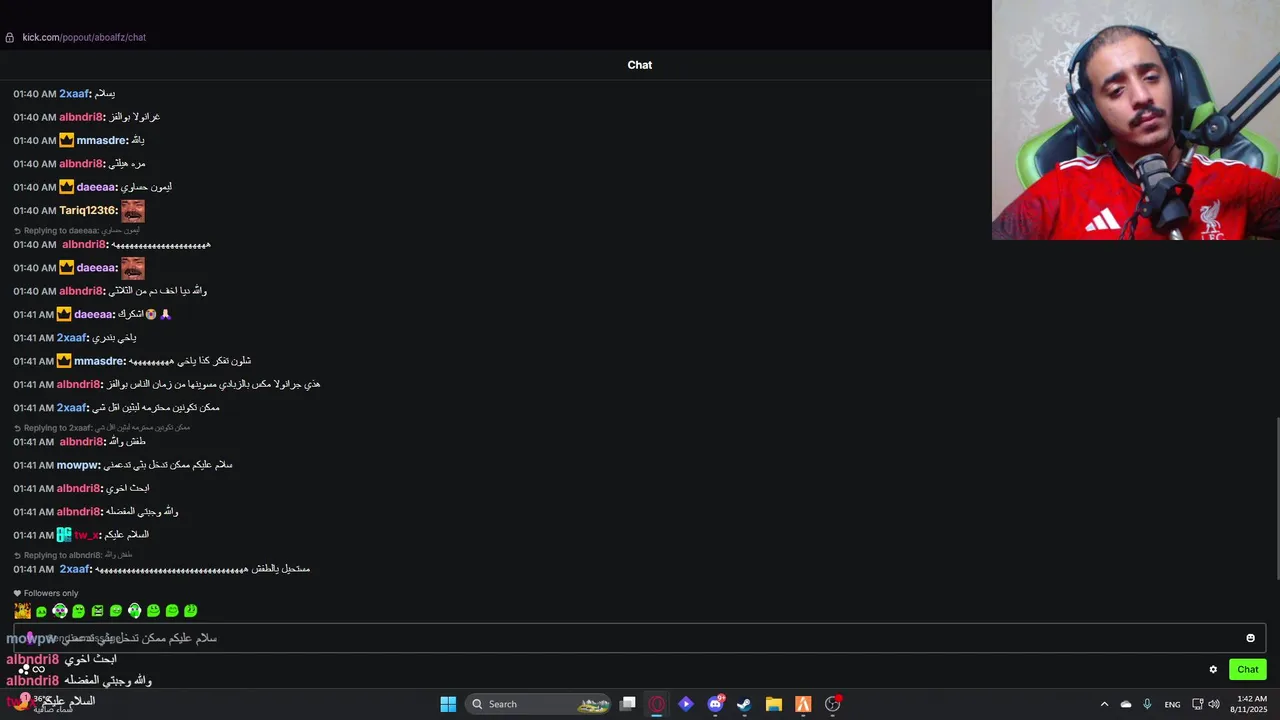Open username 2xaaf on first message

(74, 94)
